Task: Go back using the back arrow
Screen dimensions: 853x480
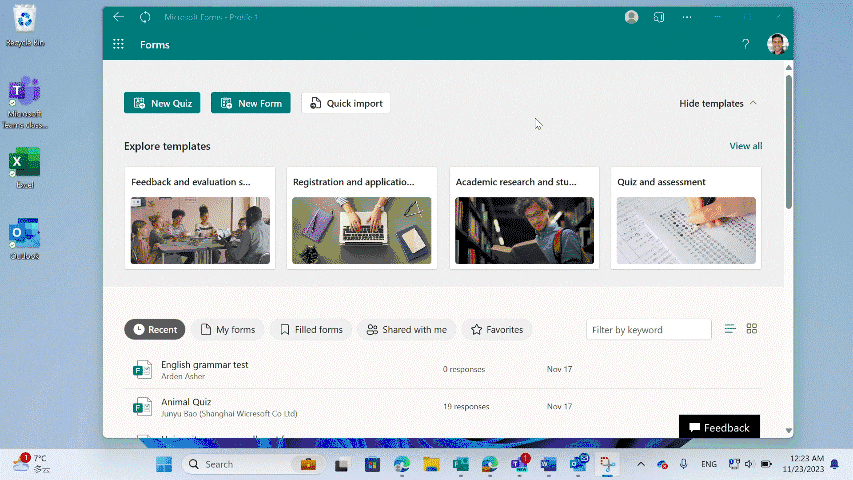Action: click(118, 17)
